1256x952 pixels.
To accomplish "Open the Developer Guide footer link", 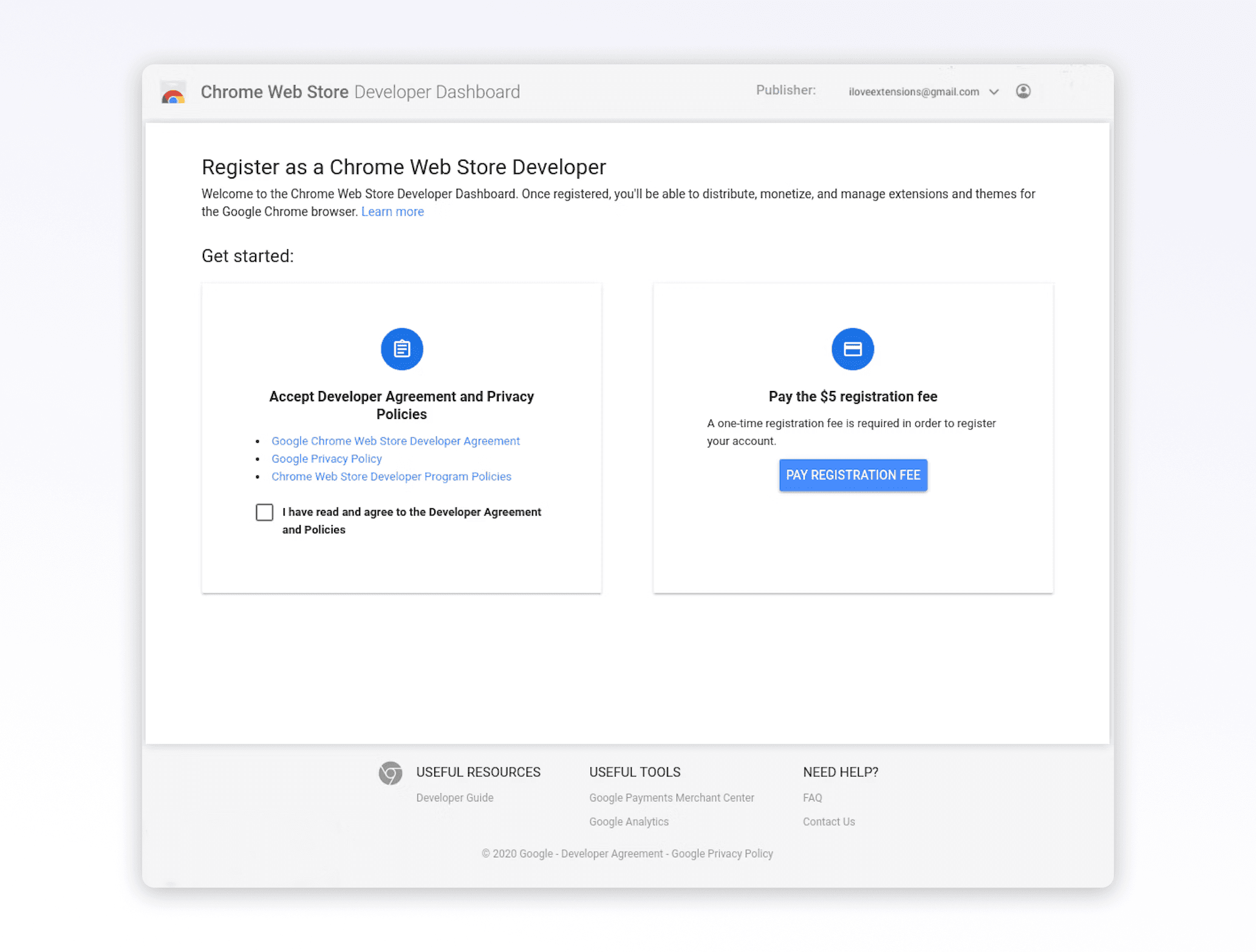I will 455,798.
